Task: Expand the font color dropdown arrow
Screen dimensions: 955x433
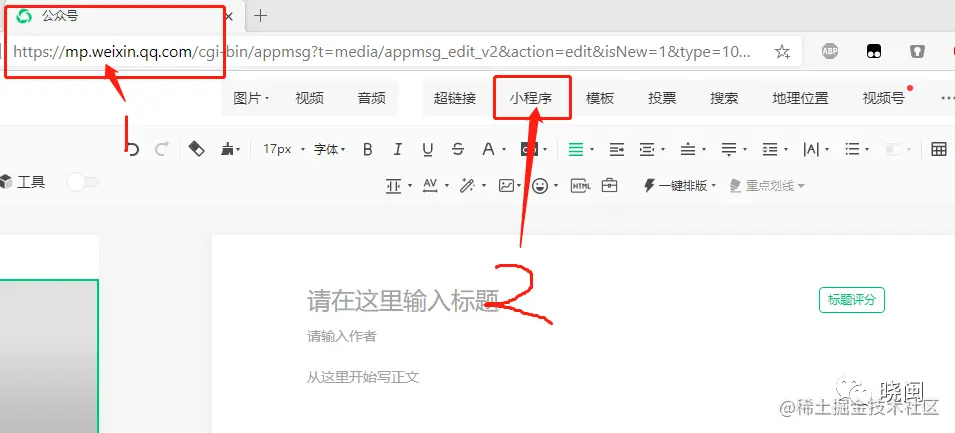Action: [504, 150]
